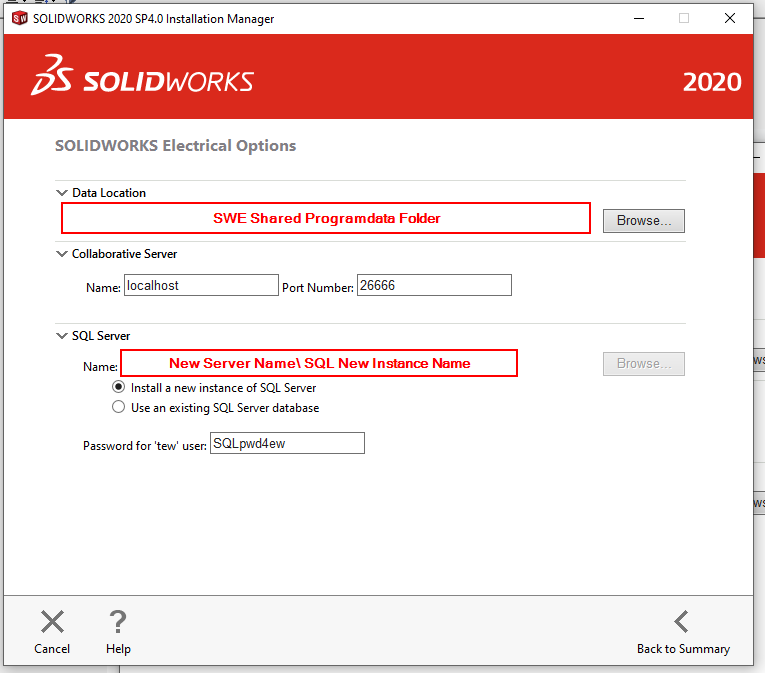Open Help with the question mark icon

tap(118, 622)
